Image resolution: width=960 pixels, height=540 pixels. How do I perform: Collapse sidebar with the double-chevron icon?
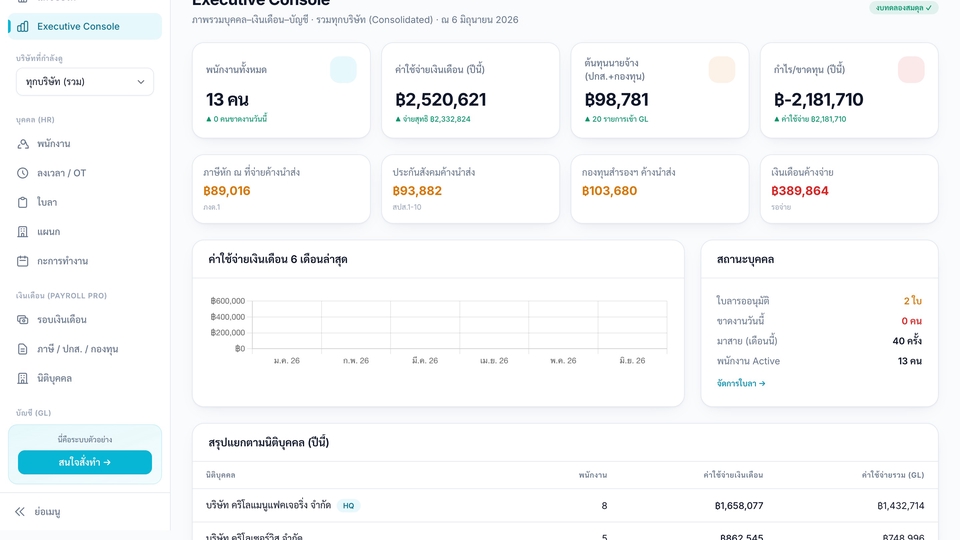pyautogui.click(x=20, y=511)
